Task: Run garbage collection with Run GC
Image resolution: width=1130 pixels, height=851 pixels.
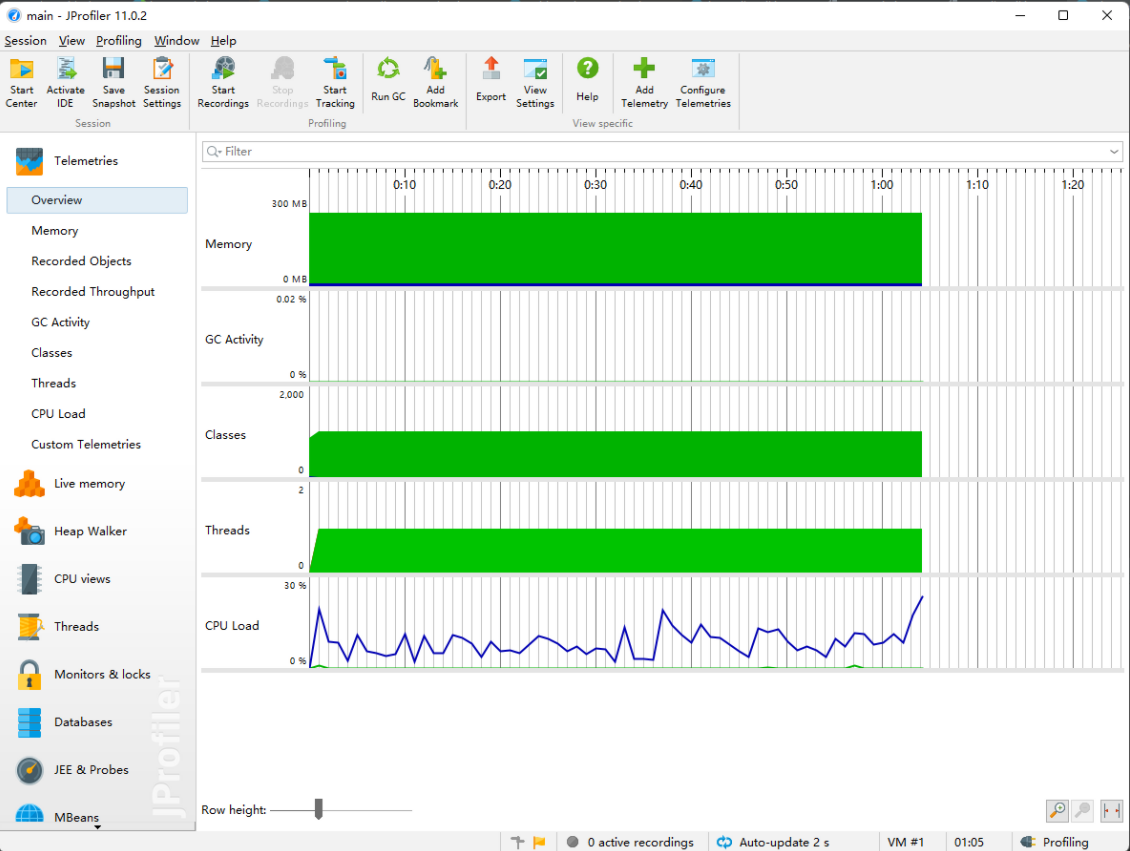Action: point(388,80)
